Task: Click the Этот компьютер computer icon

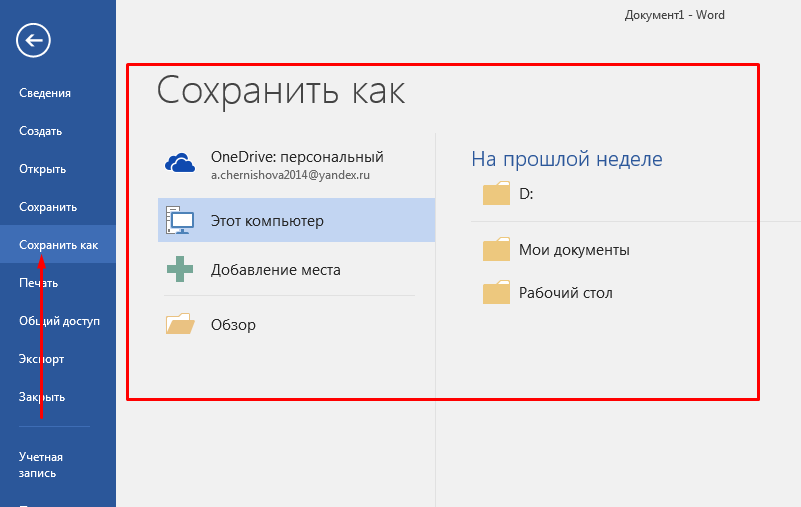Action: (x=180, y=220)
